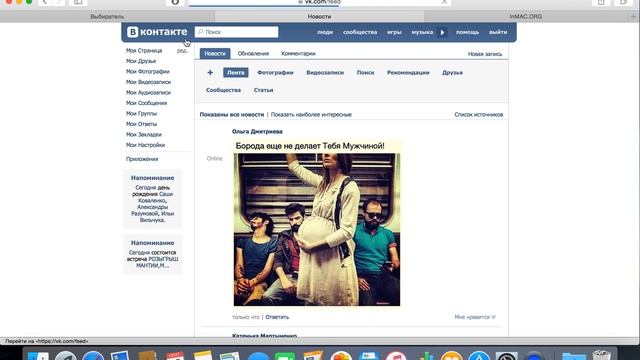Open Safari compass icon in the Dock
This screenshot has width=640, height=360.
pos(93,355)
